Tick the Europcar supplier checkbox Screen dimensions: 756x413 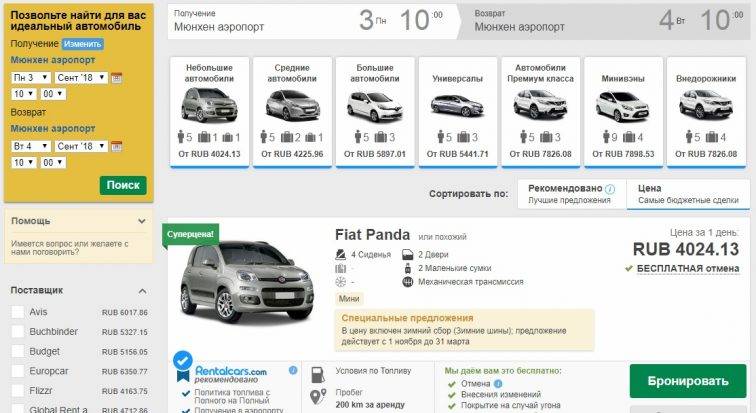[x=18, y=371]
